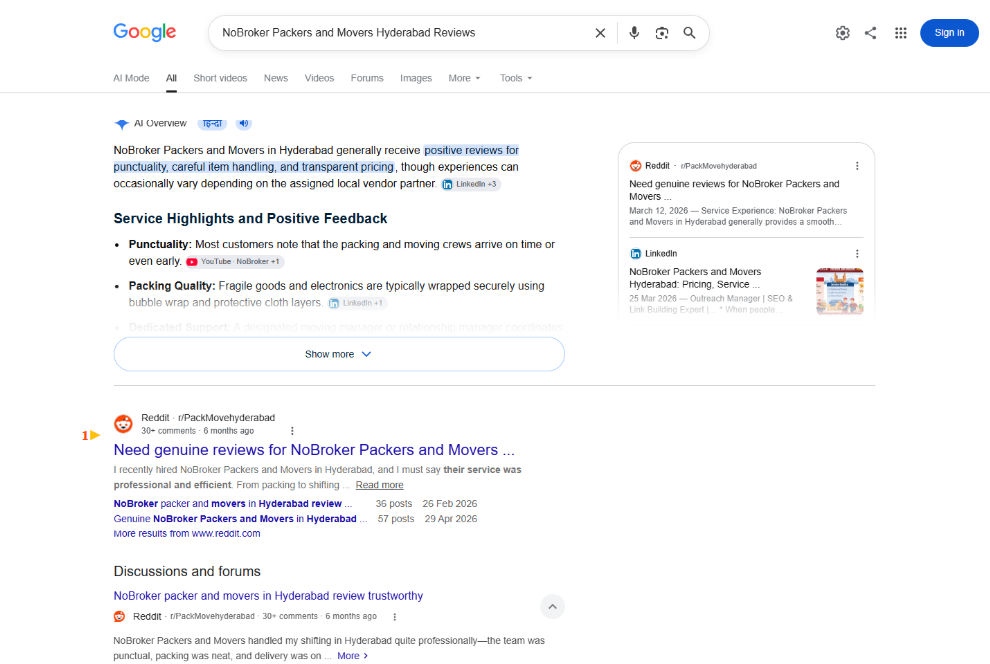Expand the Tools dropdown
The width and height of the screenshot is (990, 664).
[x=516, y=78]
